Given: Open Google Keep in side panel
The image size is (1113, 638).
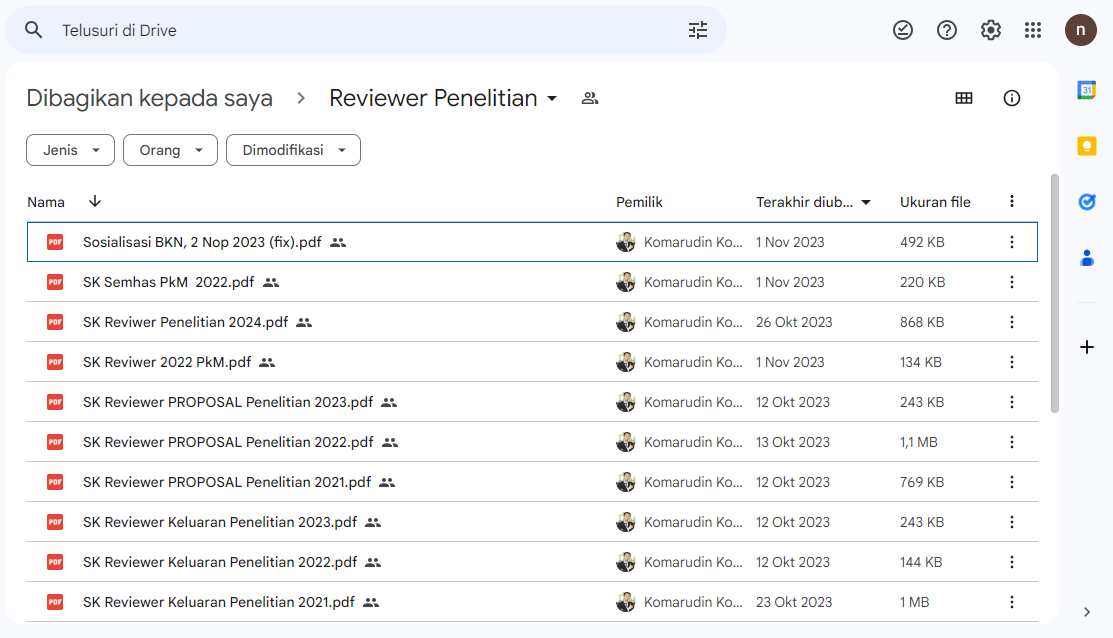Looking at the screenshot, I should click(1087, 146).
